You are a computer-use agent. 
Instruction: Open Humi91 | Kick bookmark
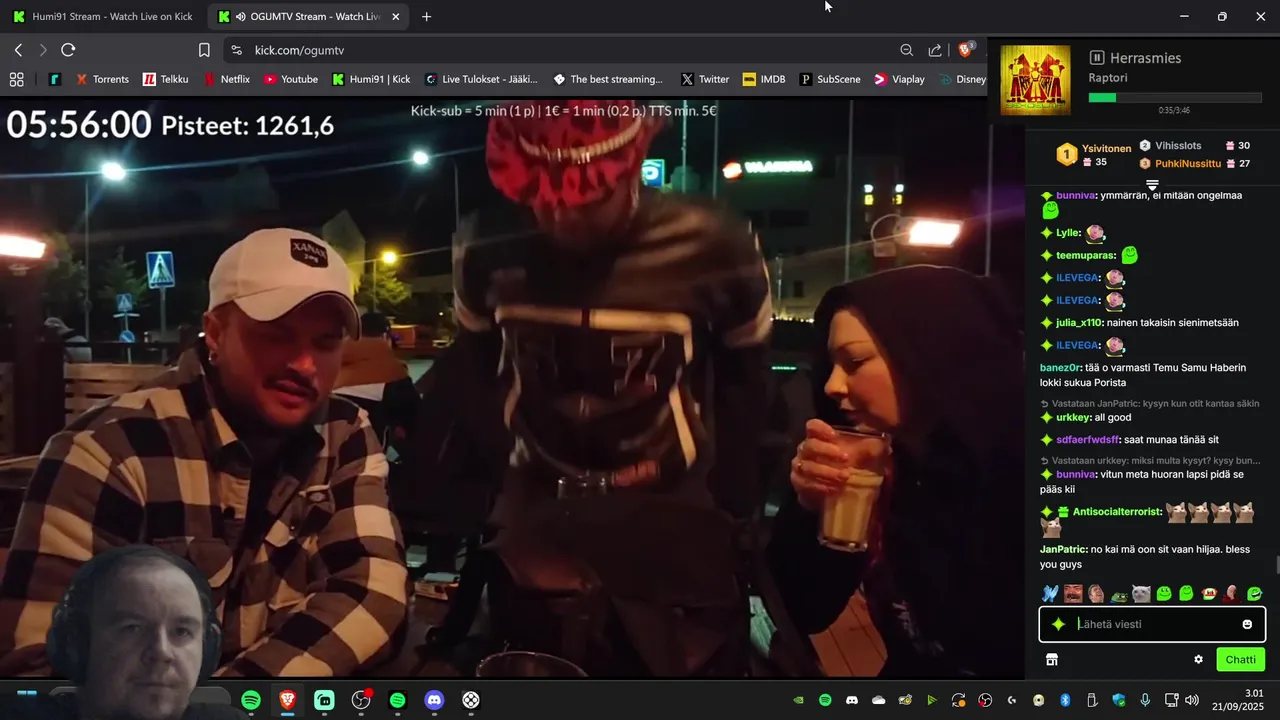click(371, 79)
